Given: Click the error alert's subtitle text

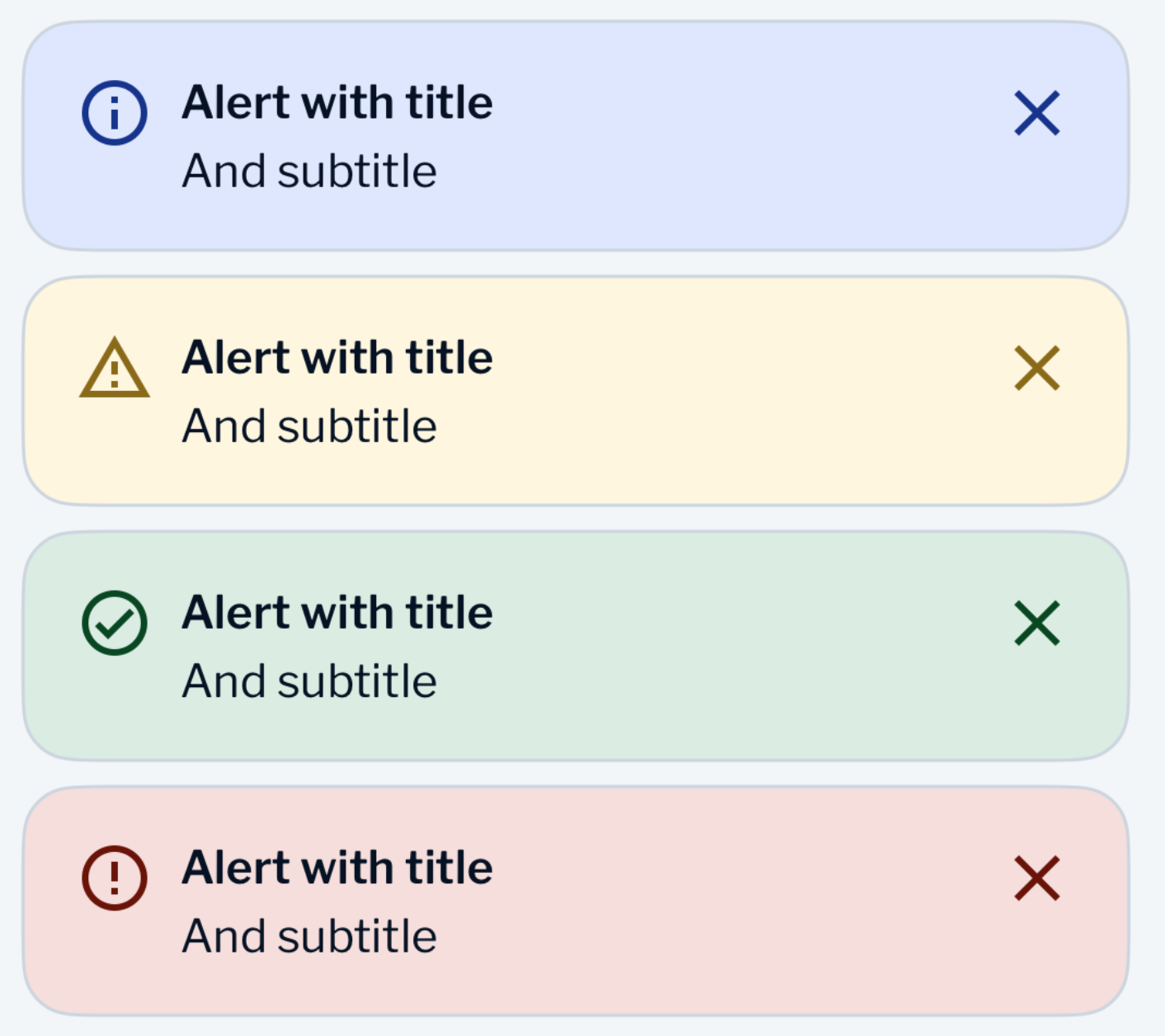Looking at the screenshot, I should pos(311,935).
